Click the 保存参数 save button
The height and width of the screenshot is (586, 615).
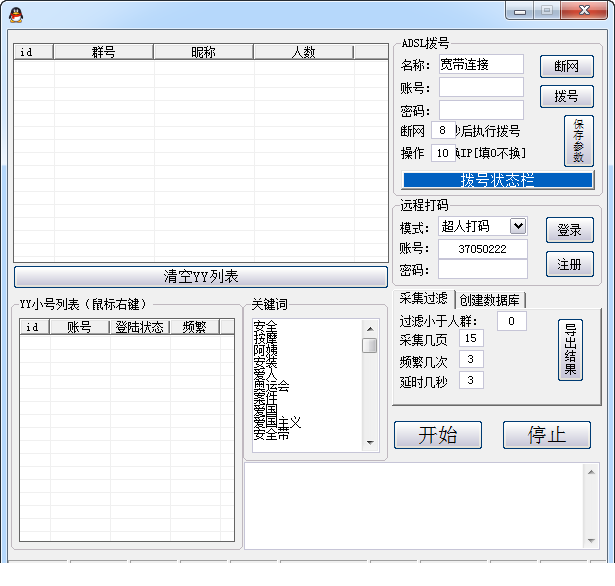579,141
